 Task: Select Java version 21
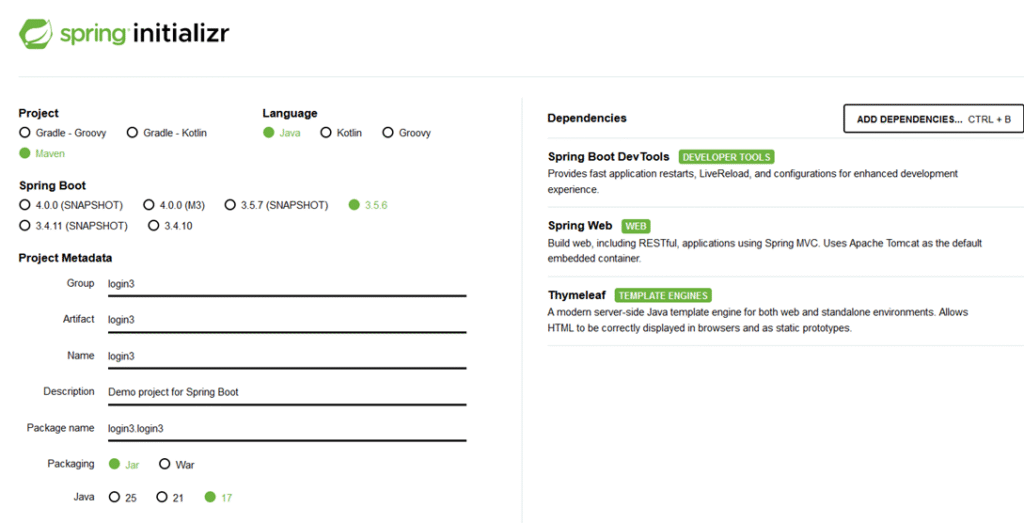click(x=162, y=497)
